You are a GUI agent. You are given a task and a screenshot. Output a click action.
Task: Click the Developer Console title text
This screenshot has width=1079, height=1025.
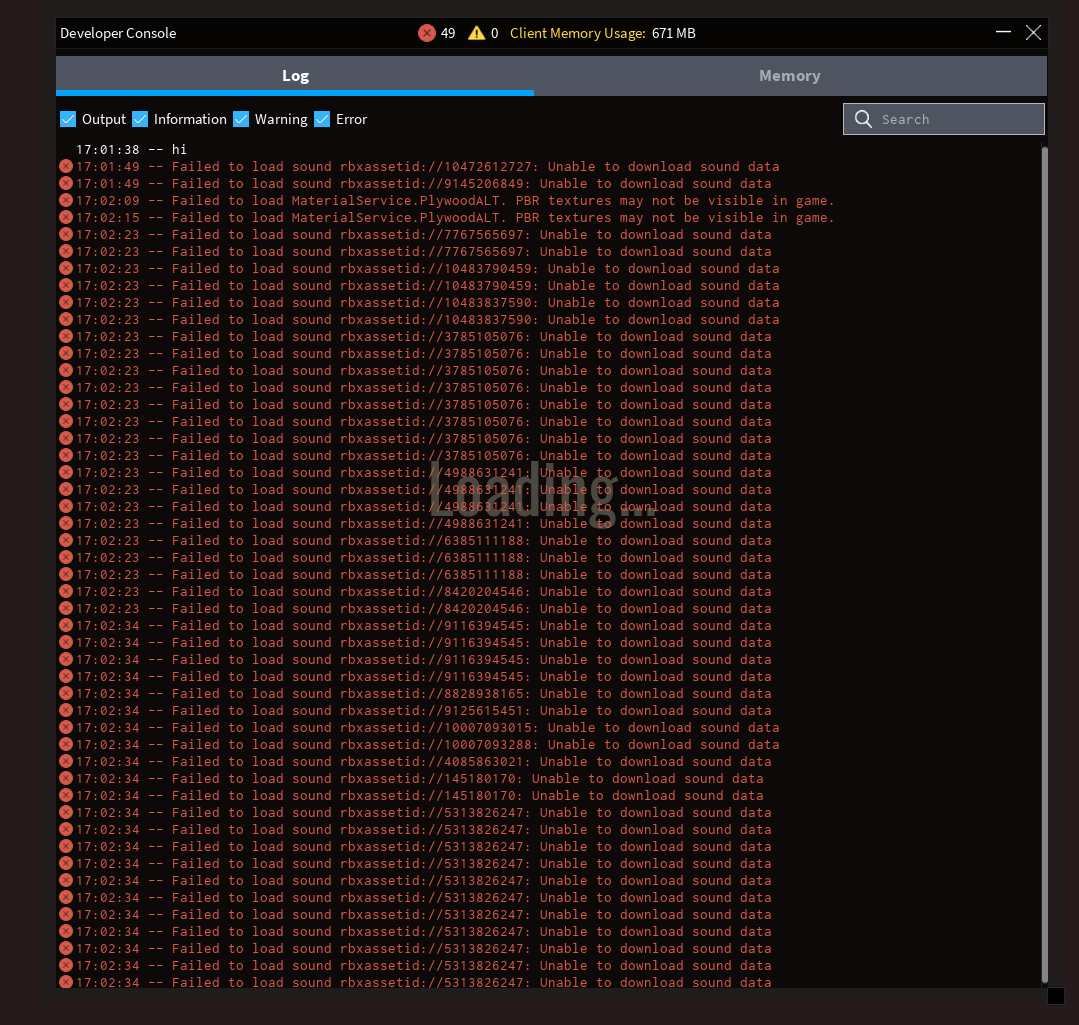118,33
